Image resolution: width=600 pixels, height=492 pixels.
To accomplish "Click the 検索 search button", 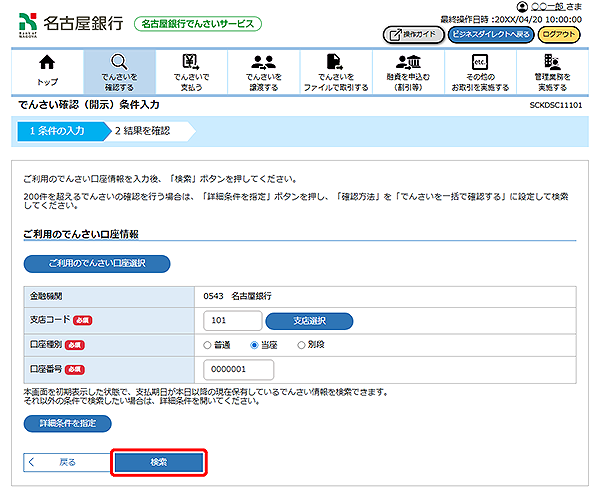I will [159, 462].
